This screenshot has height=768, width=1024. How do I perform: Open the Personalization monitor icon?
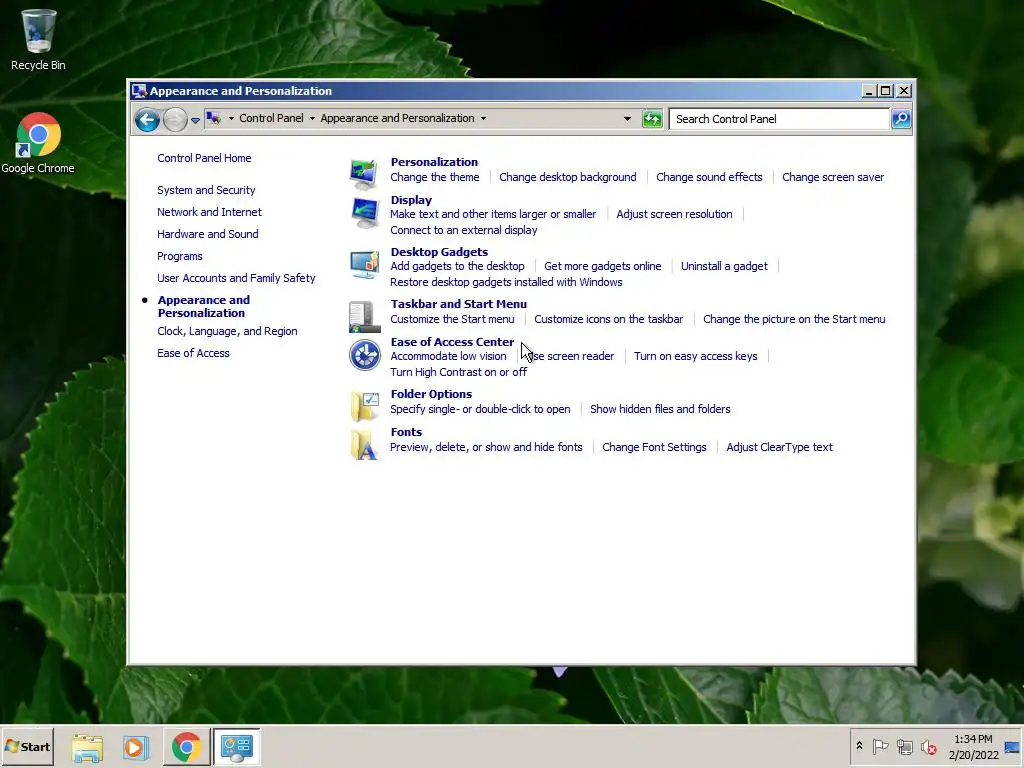(364, 173)
